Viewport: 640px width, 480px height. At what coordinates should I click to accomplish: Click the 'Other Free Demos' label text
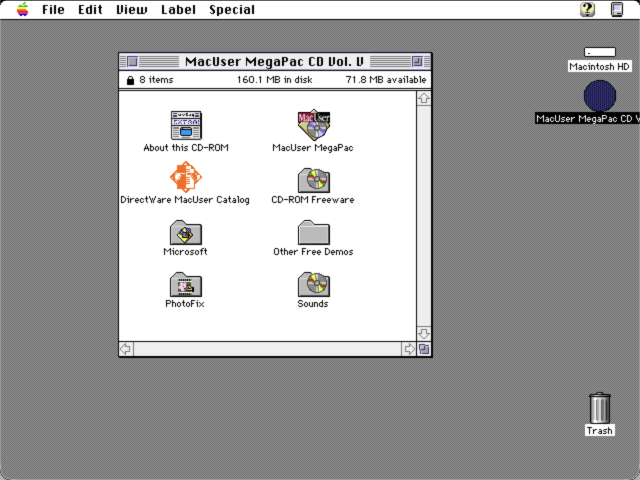tap(313, 251)
